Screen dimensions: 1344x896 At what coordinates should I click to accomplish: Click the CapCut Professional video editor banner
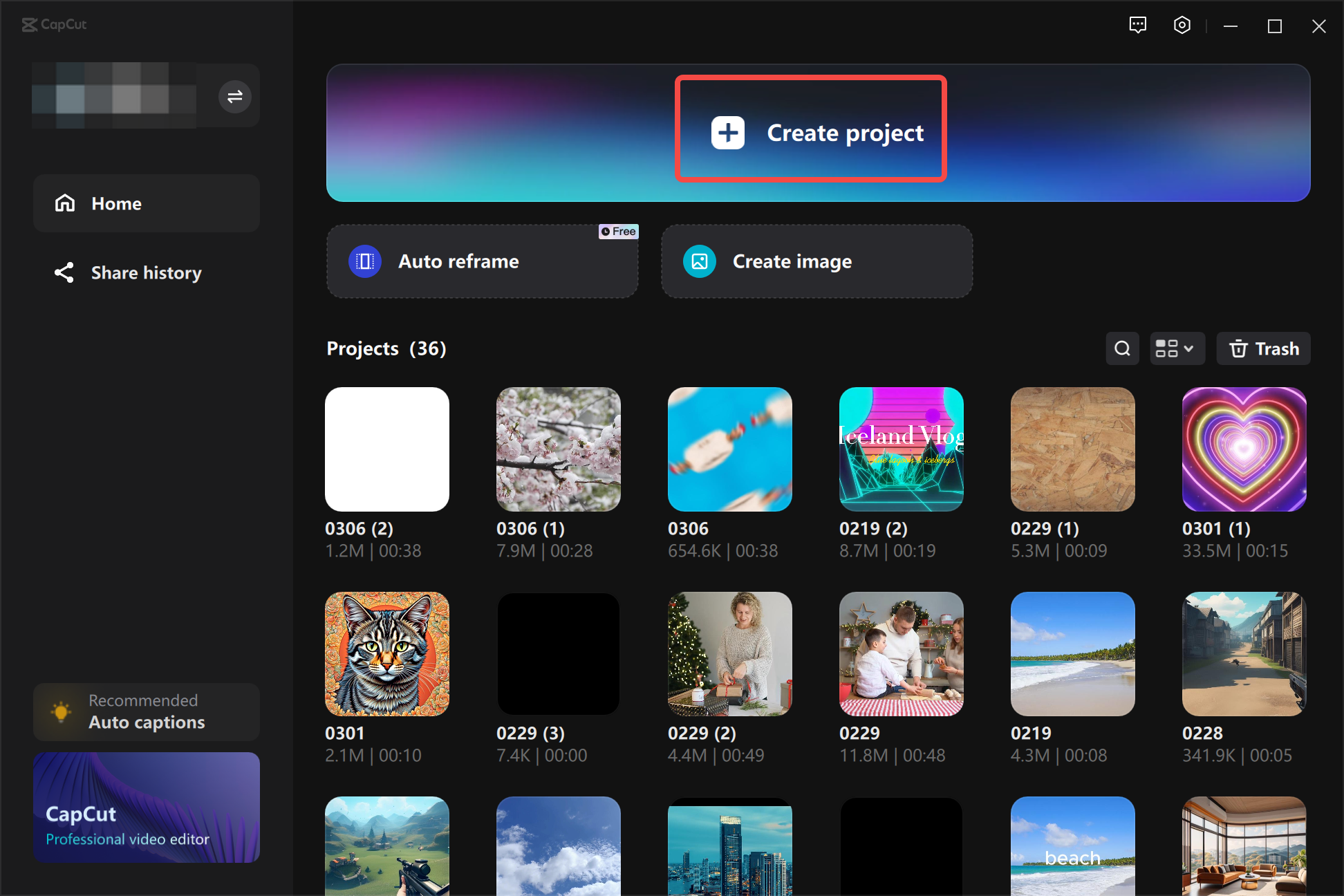146,807
